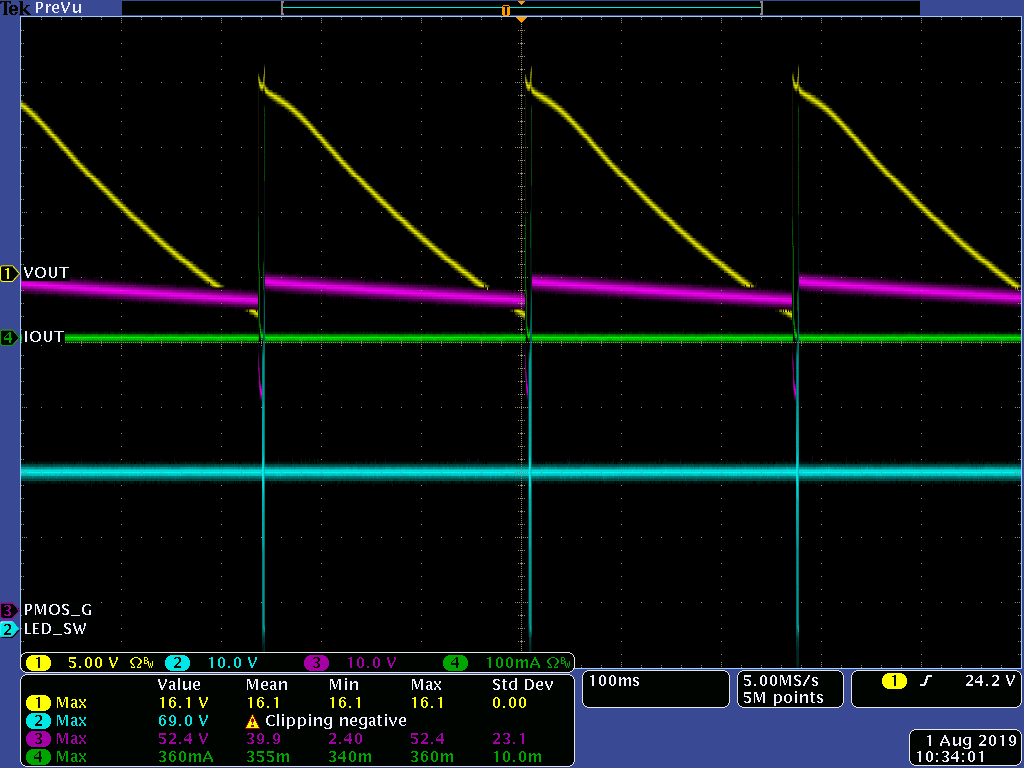Screen dimensions: 1024x768
Task: Click the IOUT waveform label
Action: pyautogui.click(x=44, y=337)
